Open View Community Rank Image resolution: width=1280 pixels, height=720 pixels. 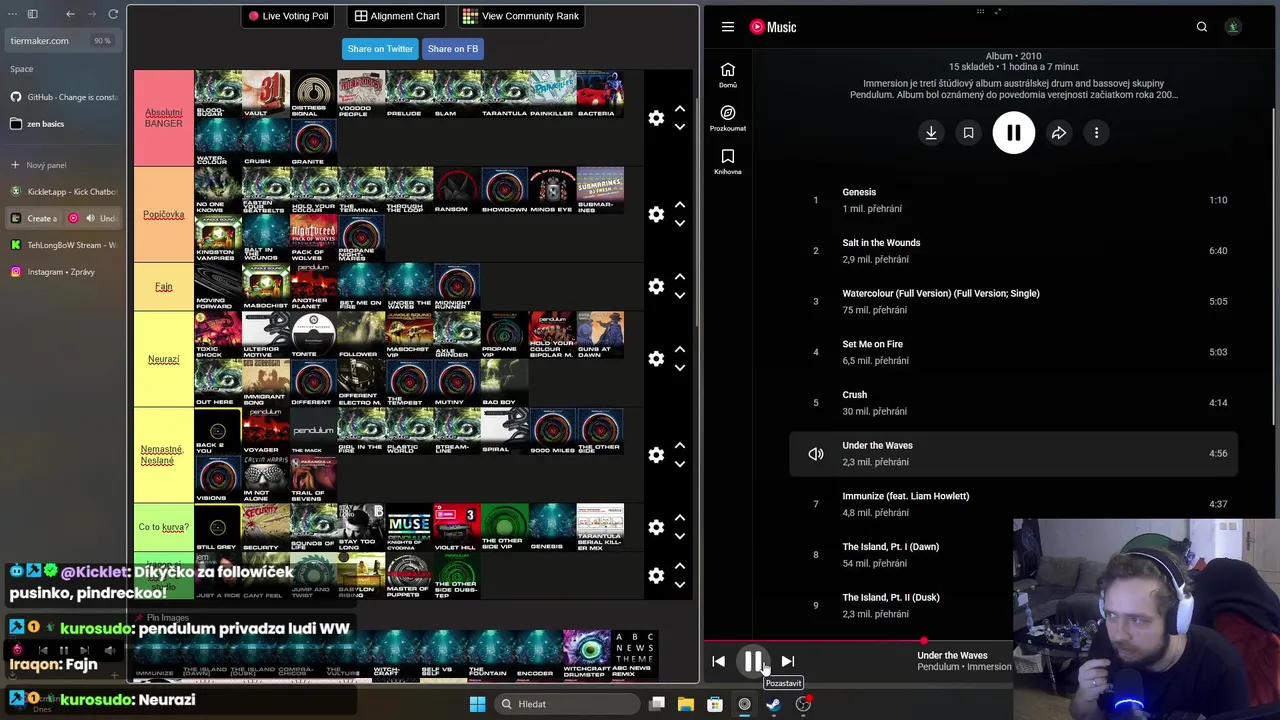coord(523,16)
